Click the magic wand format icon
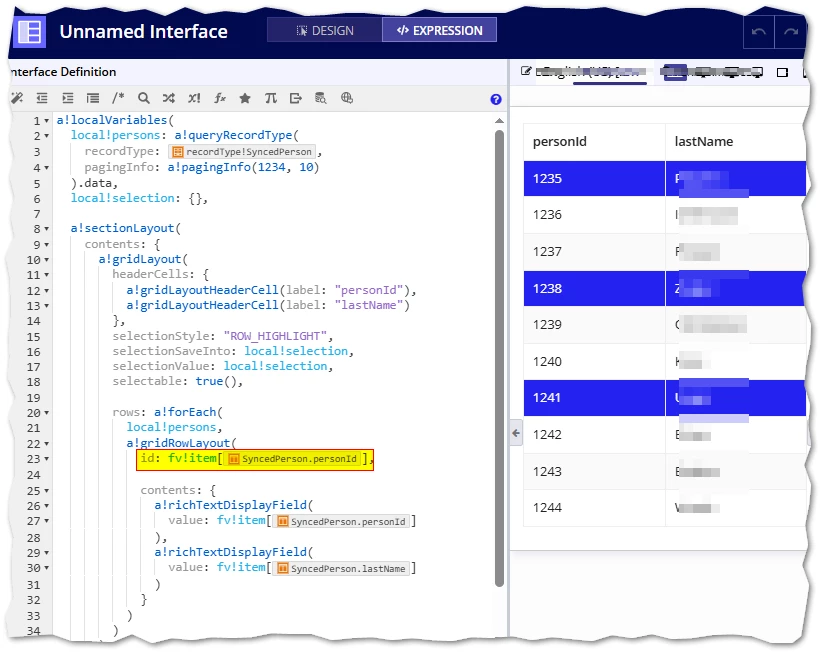The height and width of the screenshot is (653, 821). pyautogui.click(x=17, y=98)
